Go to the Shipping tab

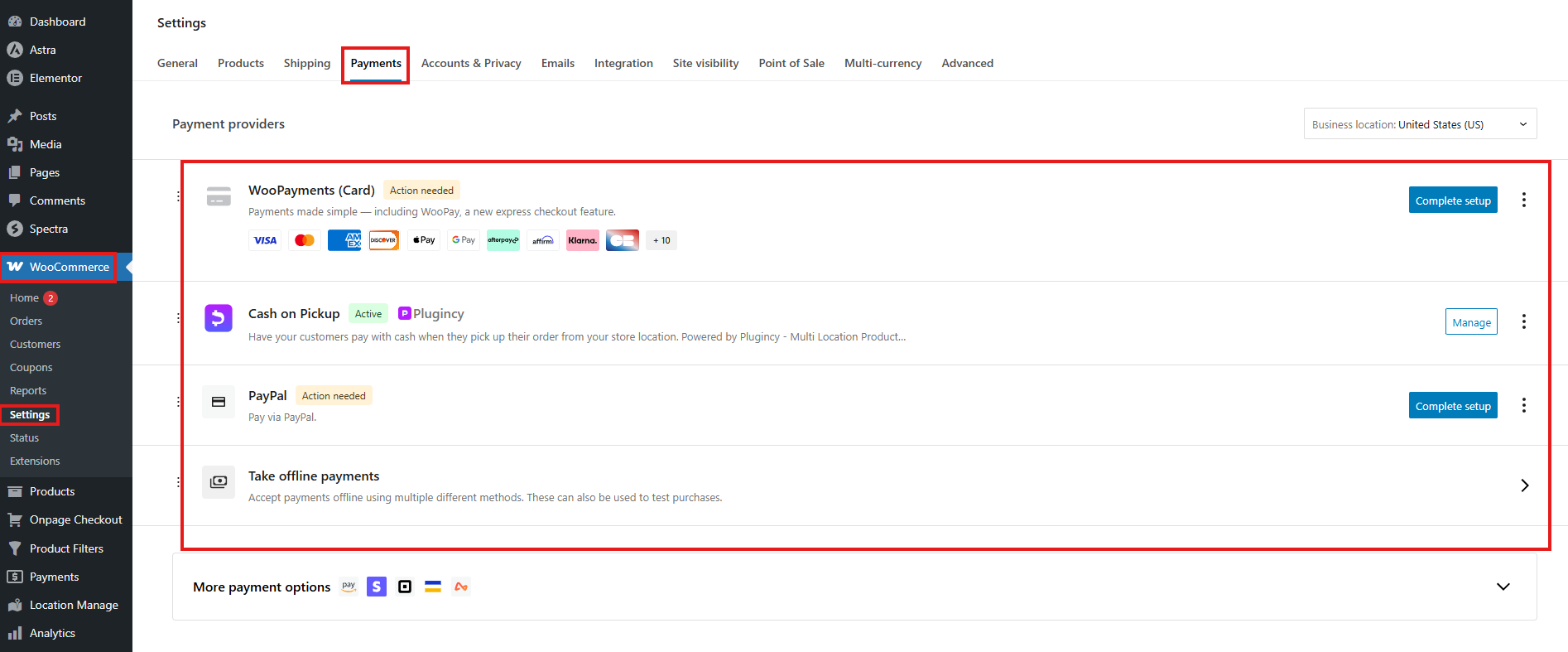[x=307, y=63]
